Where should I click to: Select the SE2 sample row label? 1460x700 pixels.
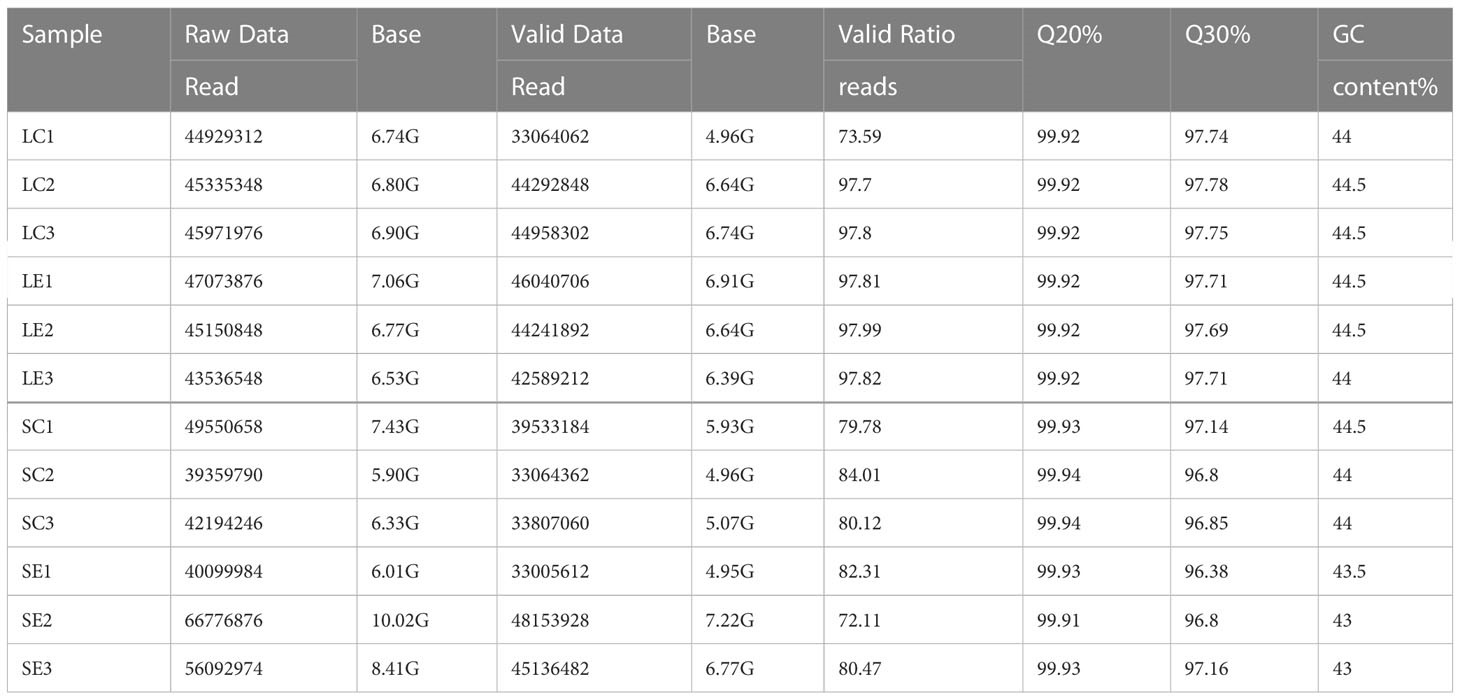pos(39,620)
